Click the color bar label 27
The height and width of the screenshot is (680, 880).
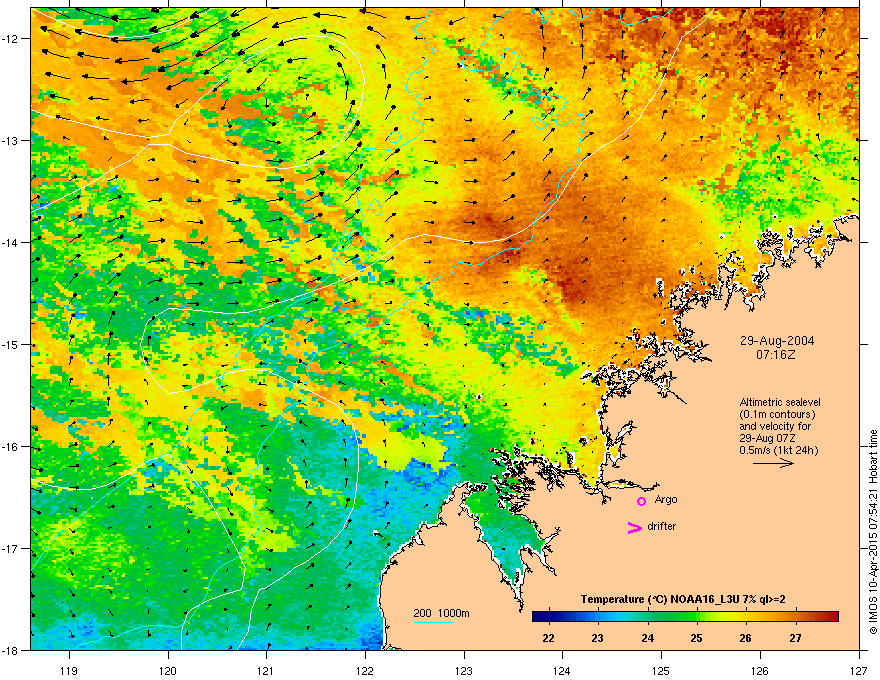pyautogui.click(x=795, y=638)
